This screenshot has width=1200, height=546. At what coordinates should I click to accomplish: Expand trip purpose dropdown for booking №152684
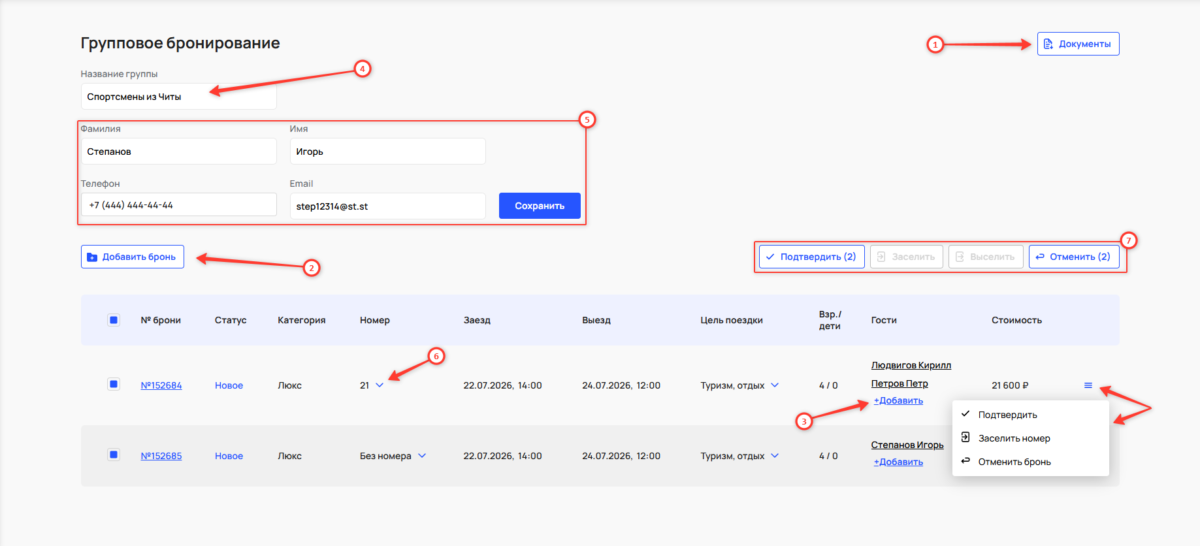tap(774, 385)
